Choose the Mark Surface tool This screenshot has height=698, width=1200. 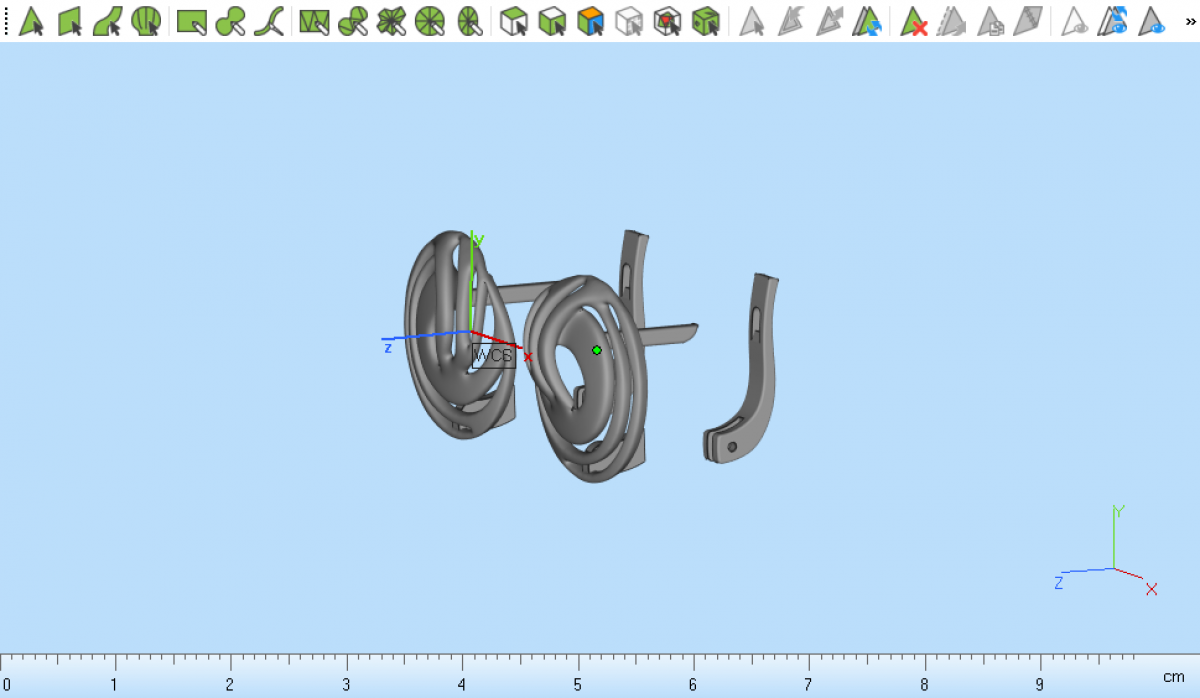(x=107, y=21)
